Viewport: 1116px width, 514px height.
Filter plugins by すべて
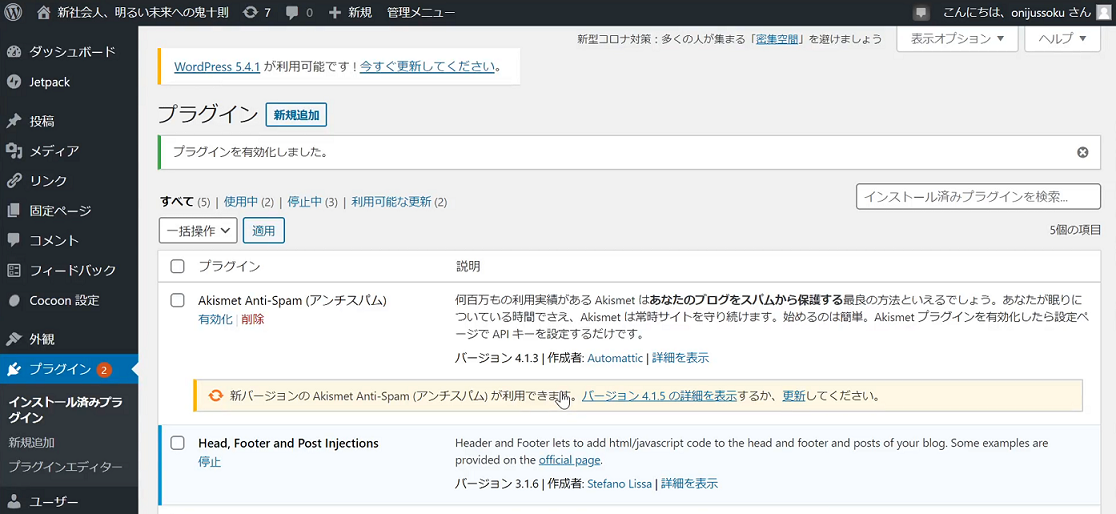coord(177,201)
